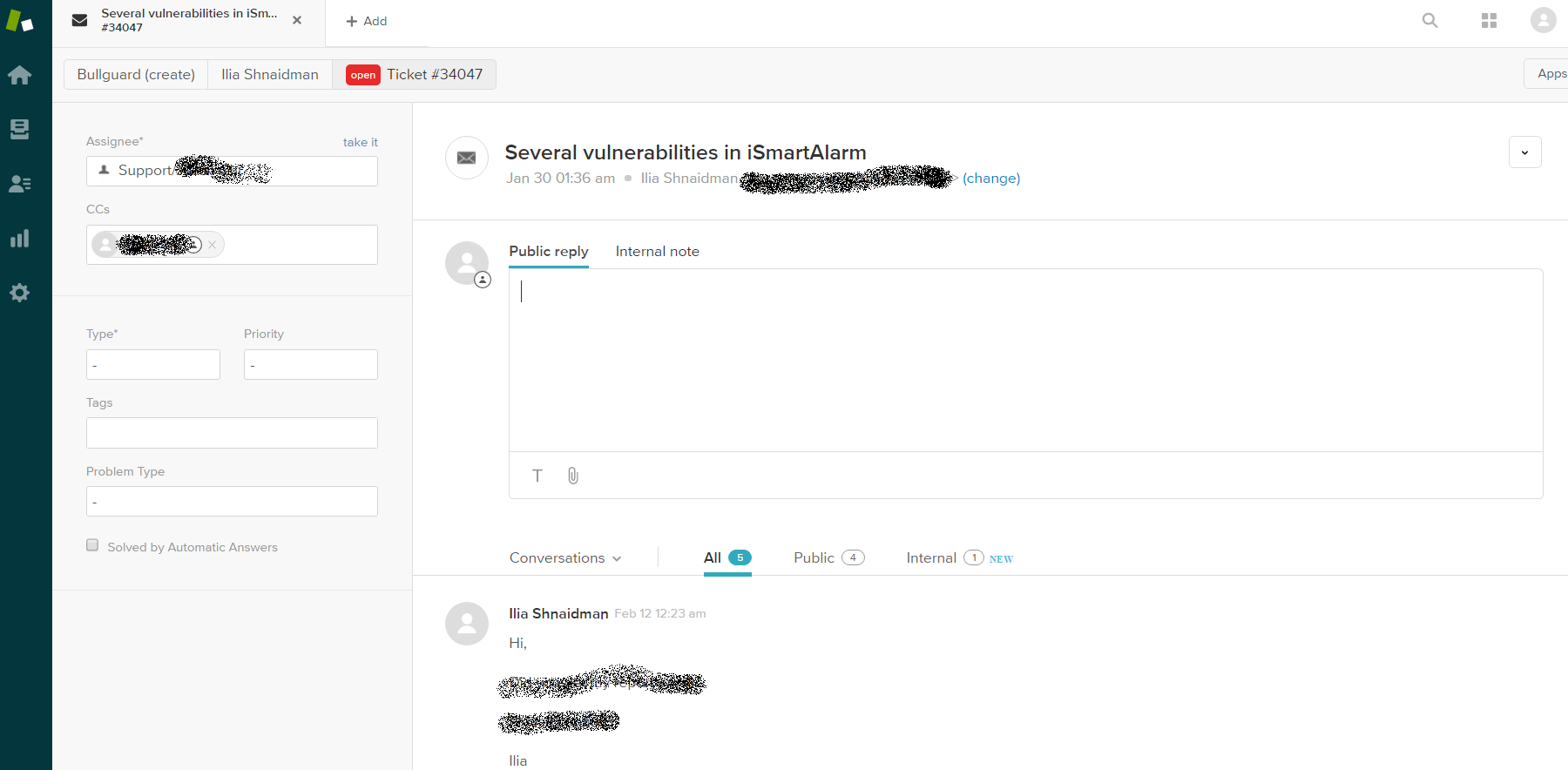Click the Tags input field
The height and width of the screenshot is (770, 1568).
(232, 433)
